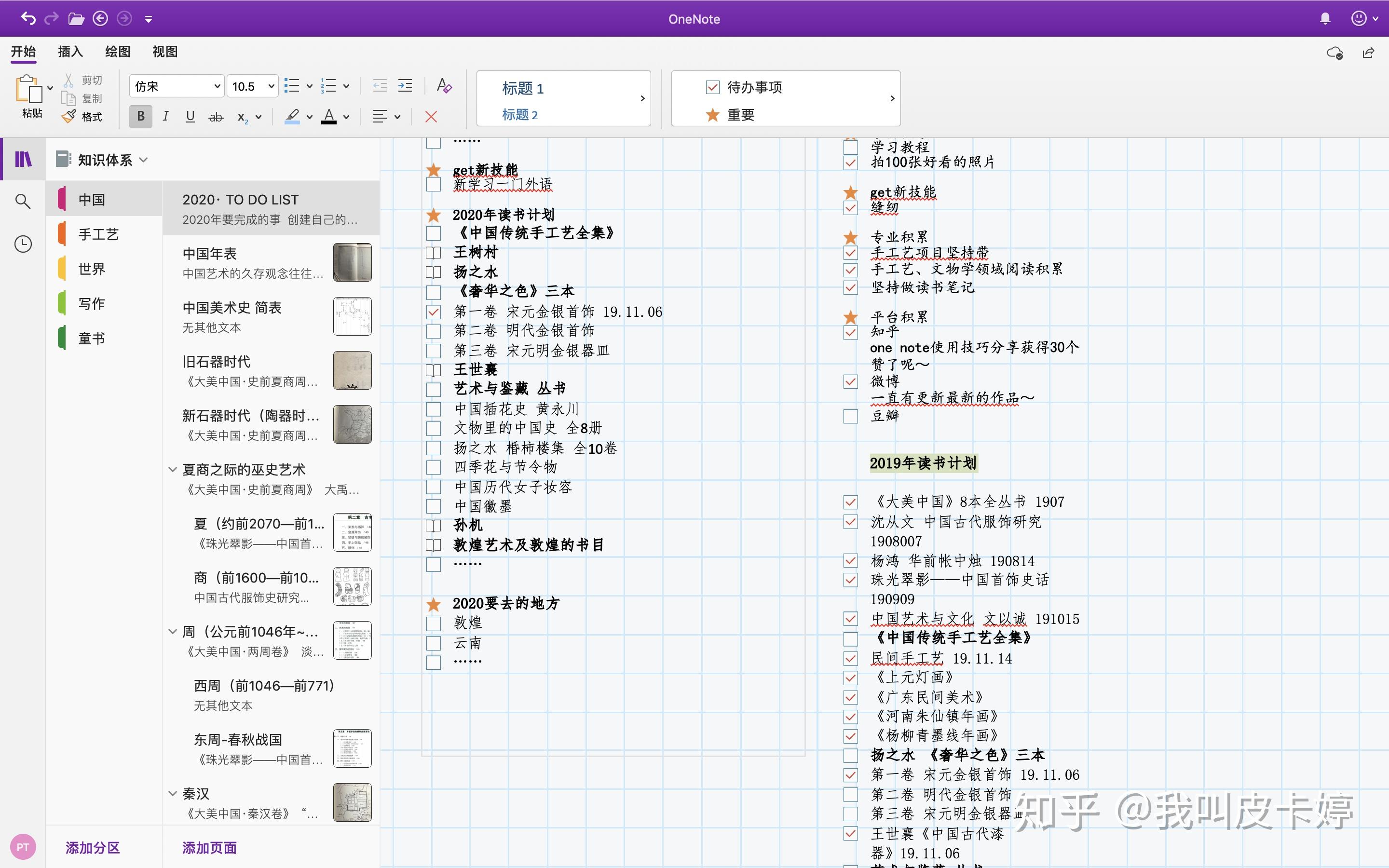Uncheck the box for 坚持做读书笔记

coord(851,287)
